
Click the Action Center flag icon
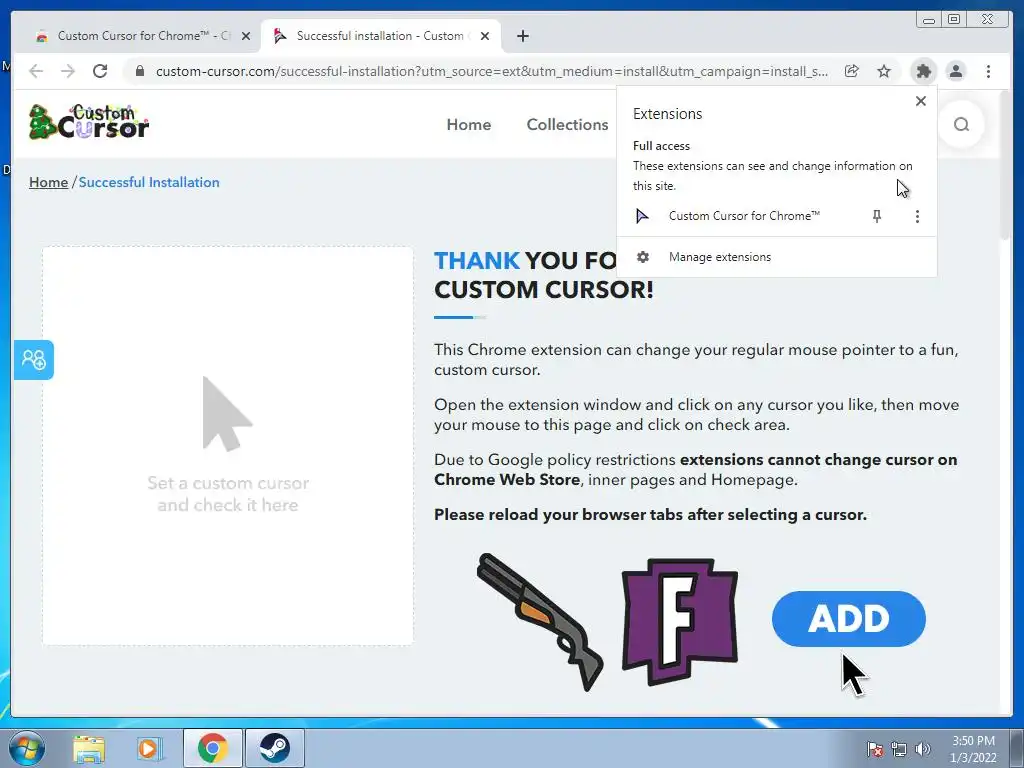[875, 749]
